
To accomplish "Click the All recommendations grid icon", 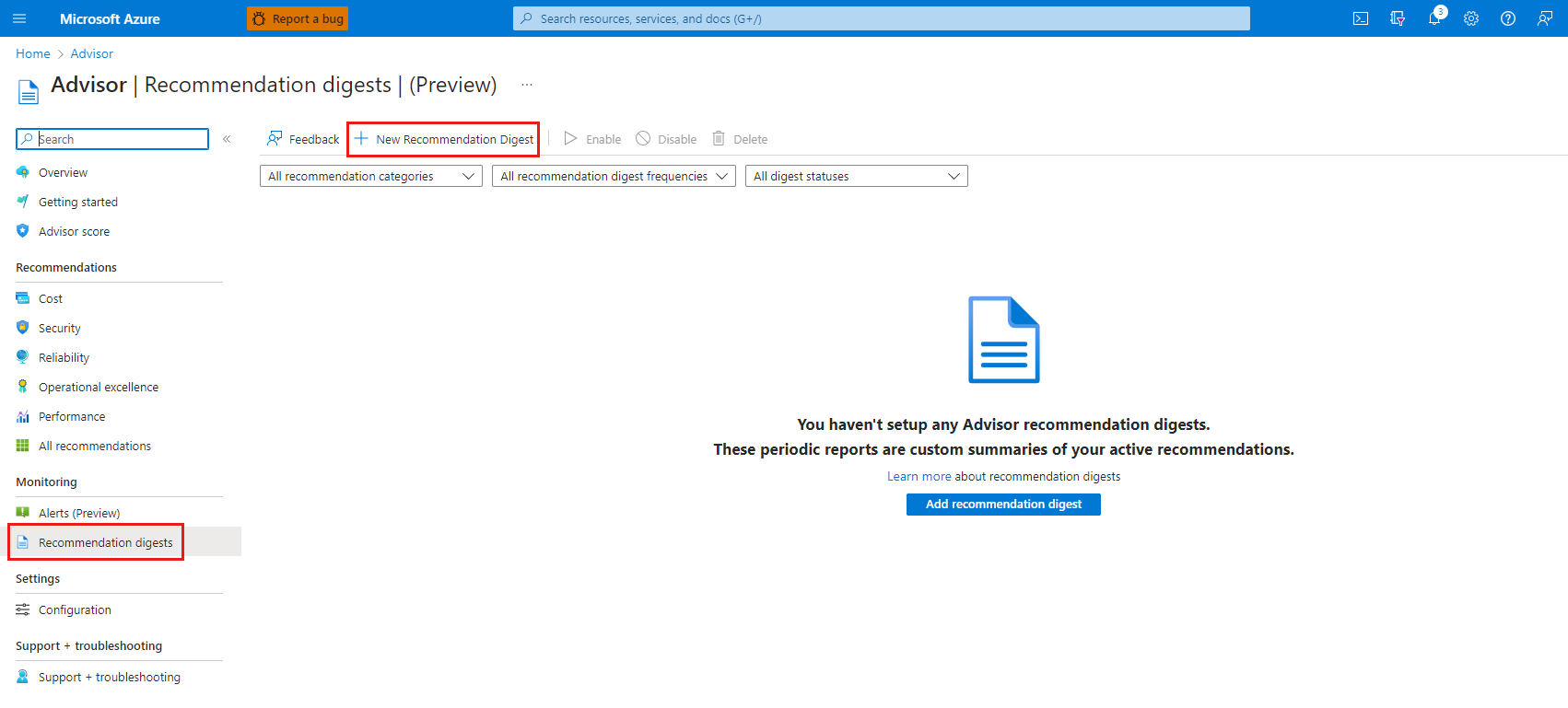I will [23, 446].
